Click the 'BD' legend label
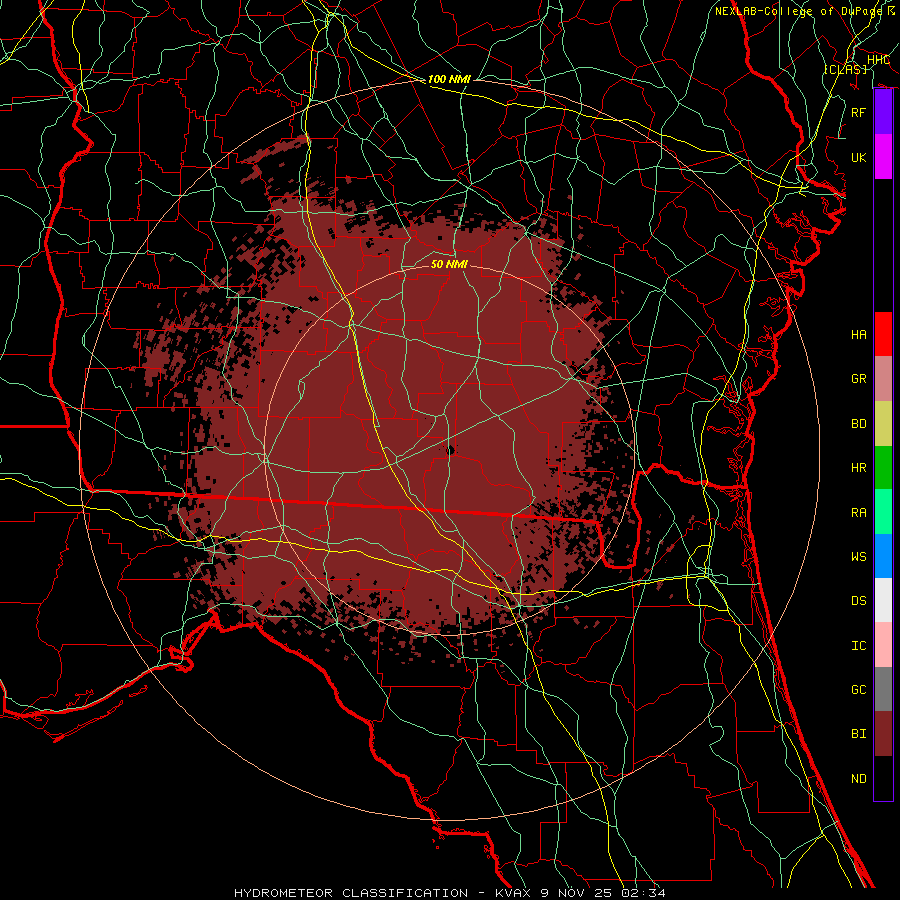Viewport: 900px width, 900px height. point(858,424)
